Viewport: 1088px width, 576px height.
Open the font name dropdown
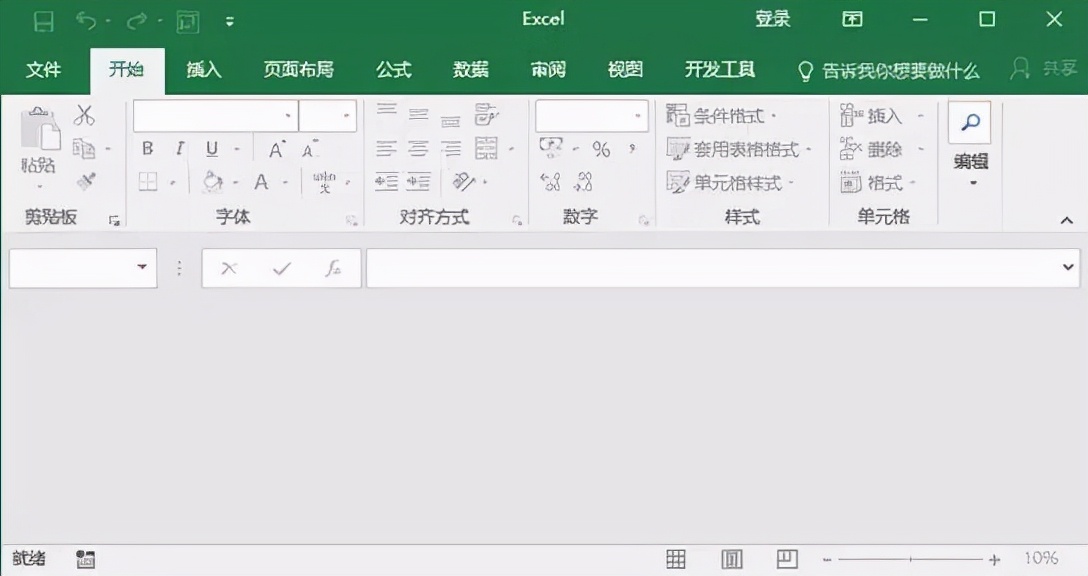coord(288,116)
